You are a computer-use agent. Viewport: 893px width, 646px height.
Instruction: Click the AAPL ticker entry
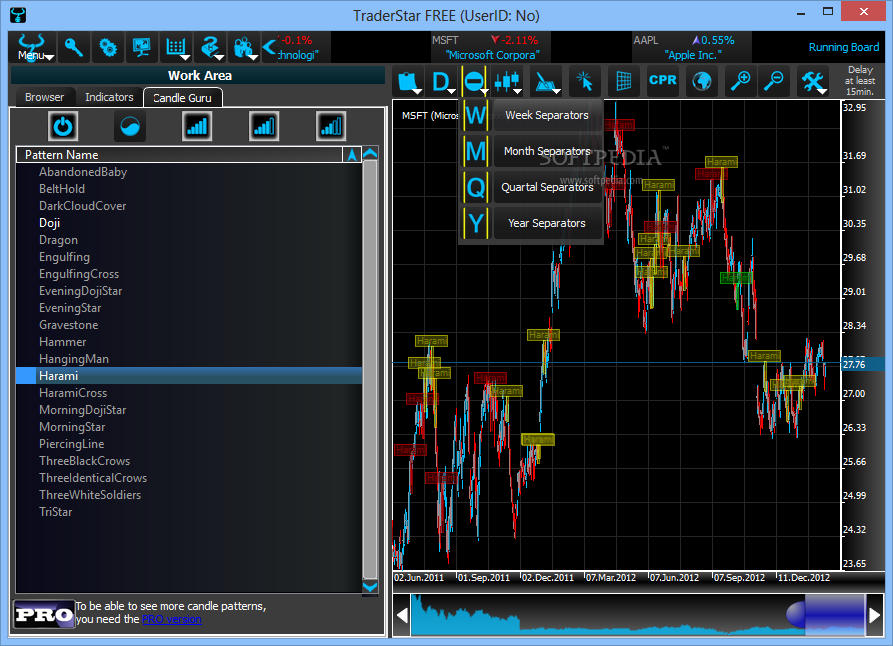click(690, 47)
